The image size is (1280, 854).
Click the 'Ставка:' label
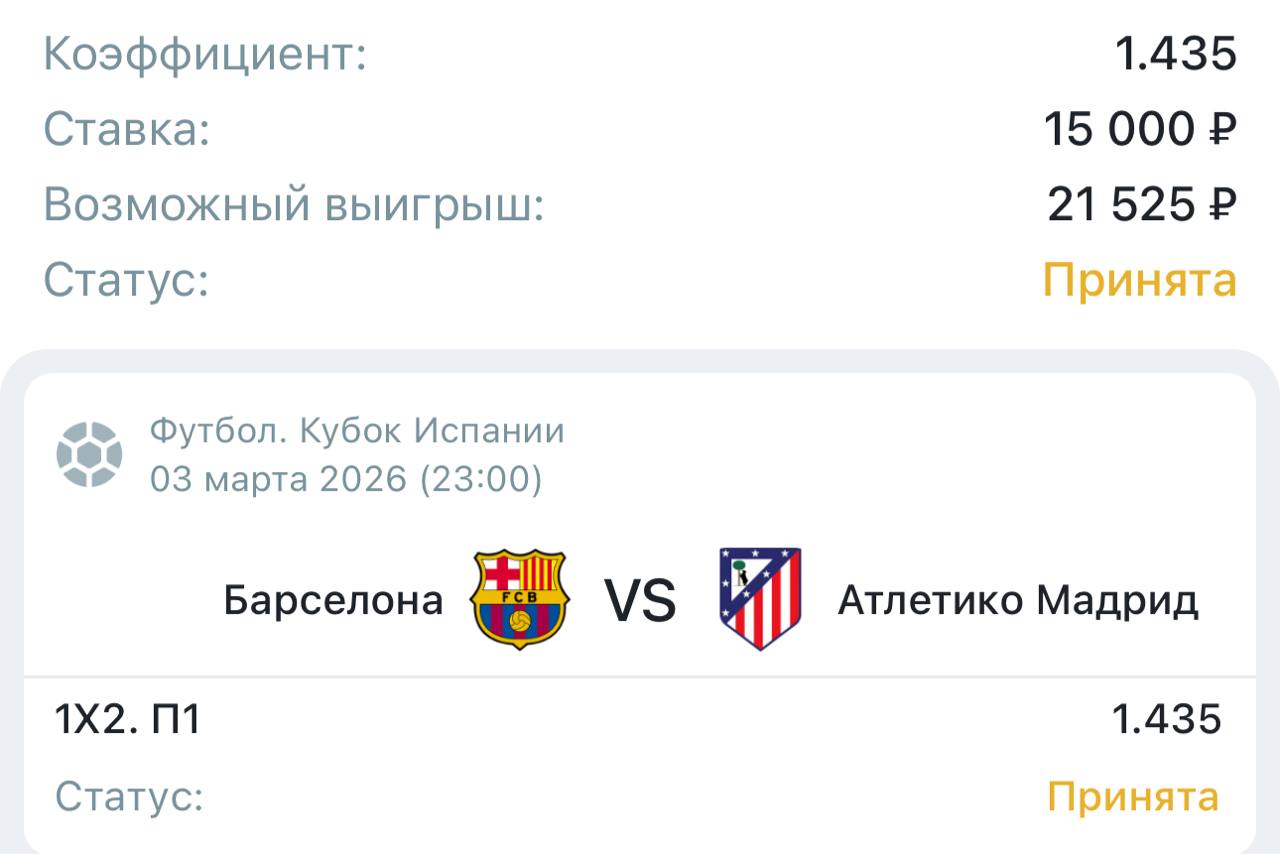tap(127, 130)
